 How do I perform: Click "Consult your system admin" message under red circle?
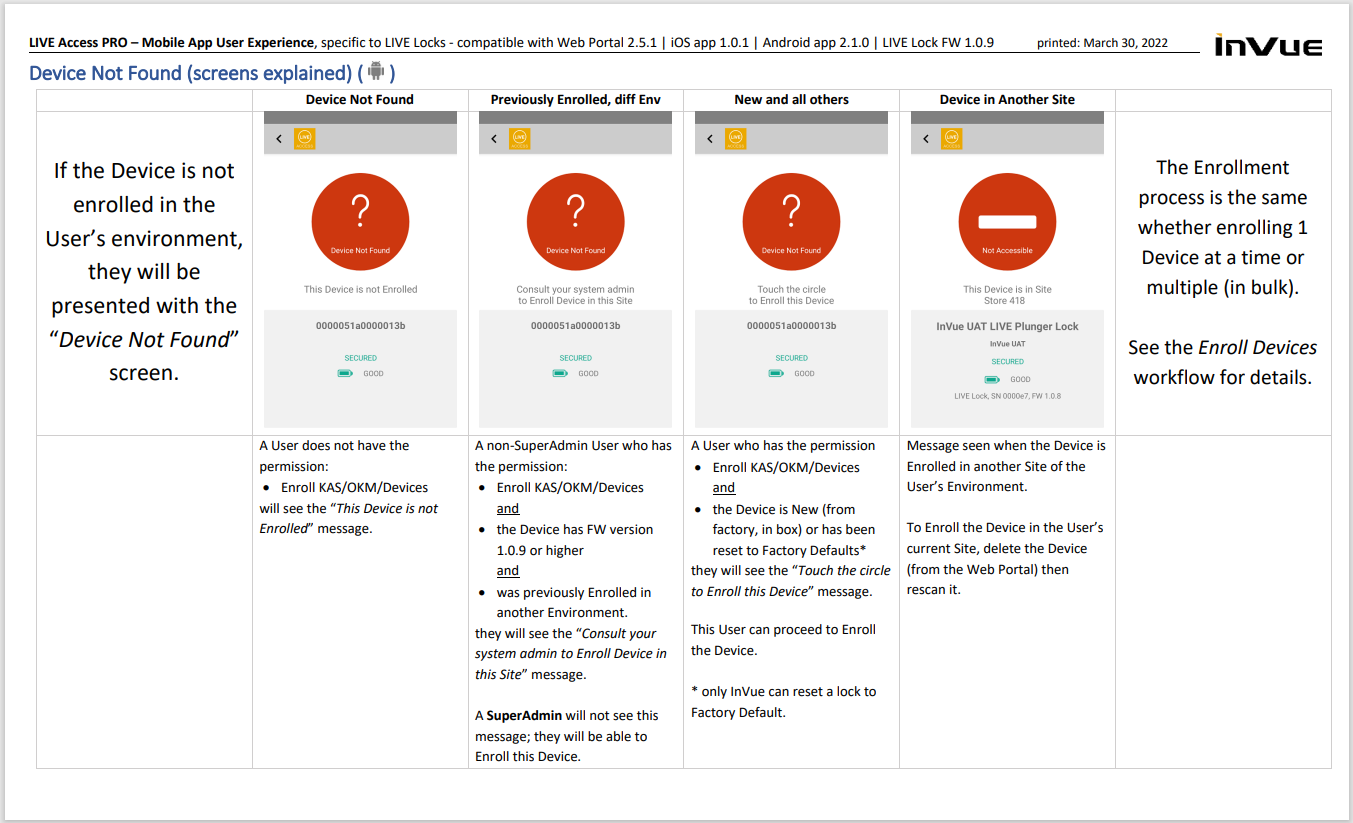(x=576, y=295)
